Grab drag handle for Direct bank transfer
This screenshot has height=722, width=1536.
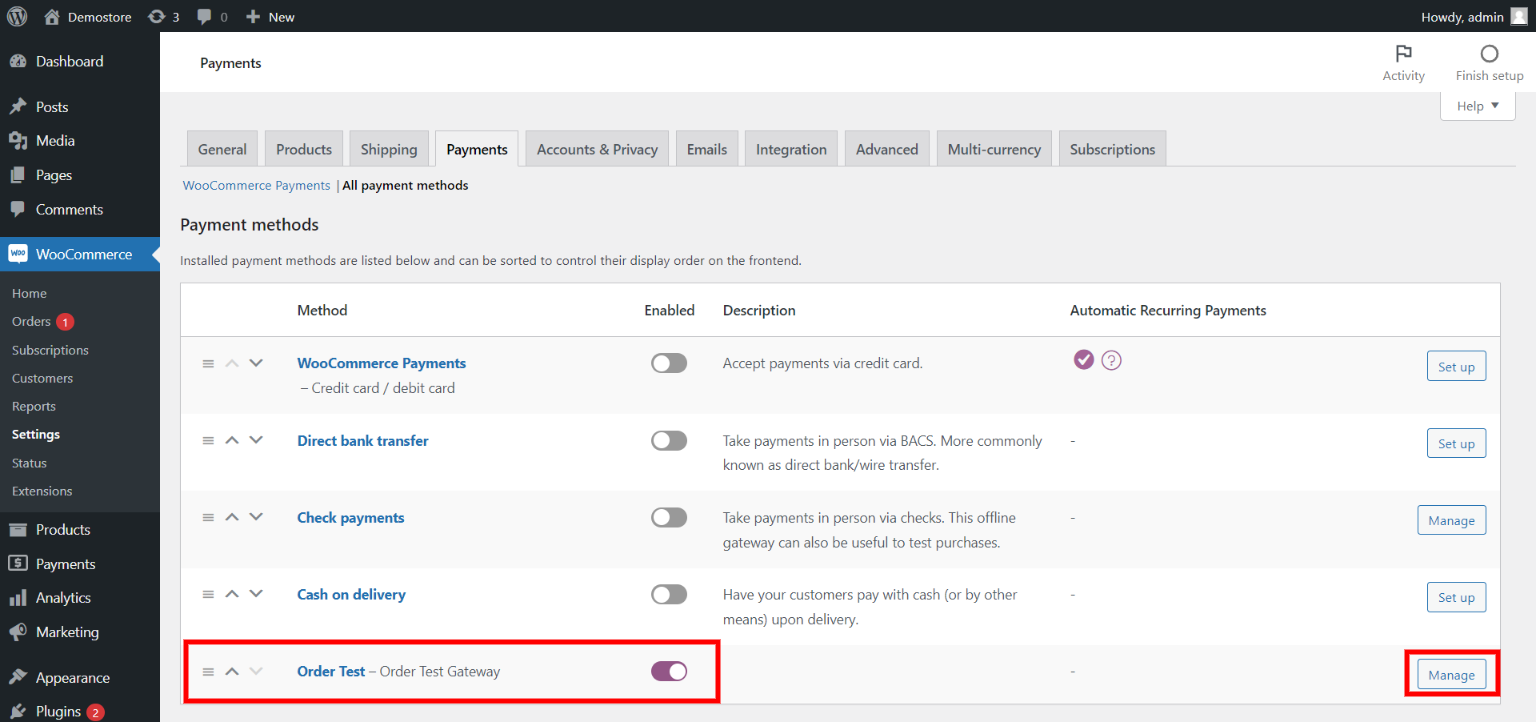(x=208, y=441)
